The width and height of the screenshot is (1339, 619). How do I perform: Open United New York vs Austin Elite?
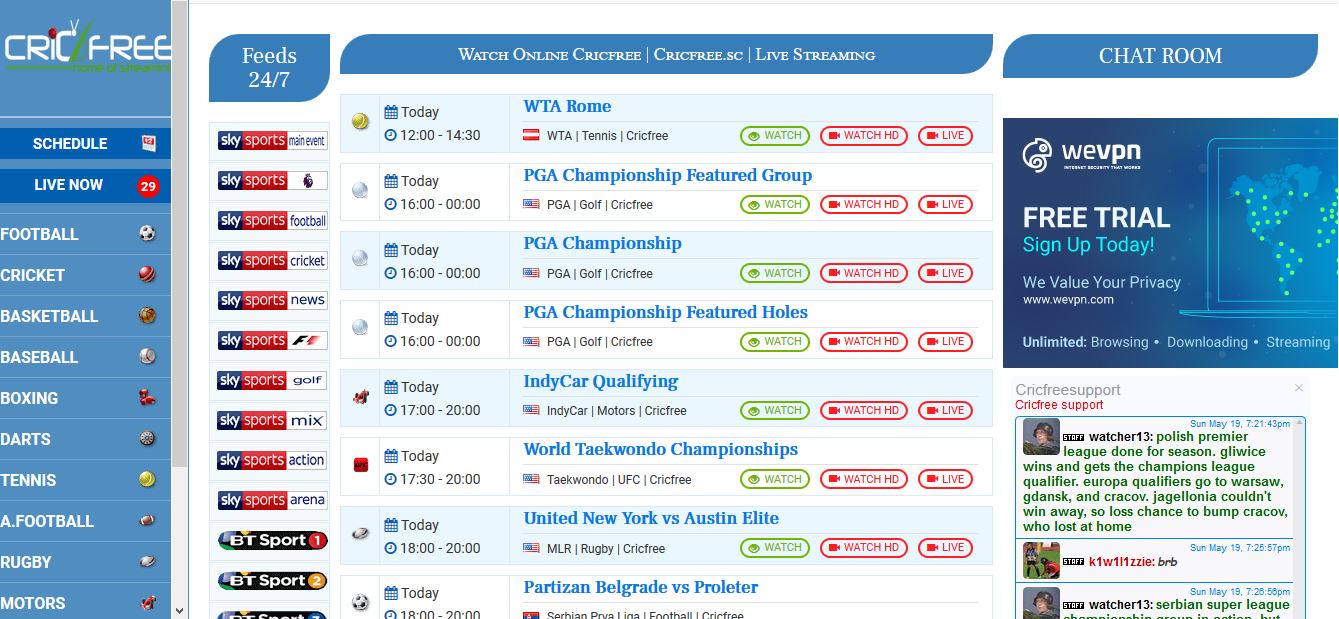pyautogui.click(x=651, y=518)
